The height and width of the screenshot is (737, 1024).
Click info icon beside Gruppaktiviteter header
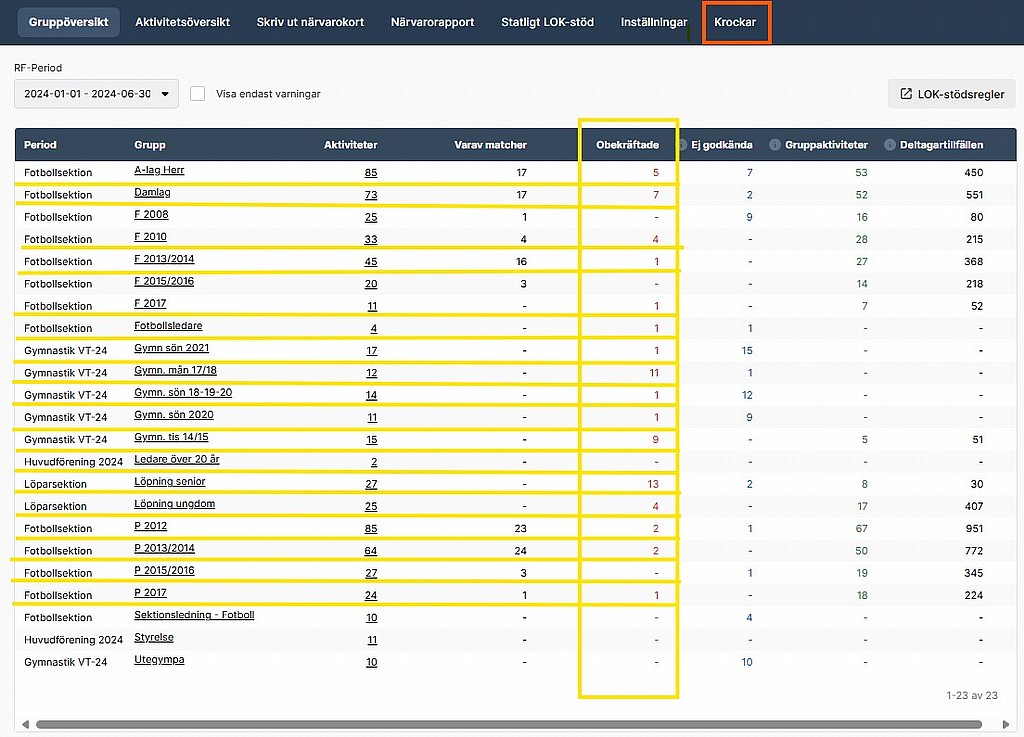(775, 145)
